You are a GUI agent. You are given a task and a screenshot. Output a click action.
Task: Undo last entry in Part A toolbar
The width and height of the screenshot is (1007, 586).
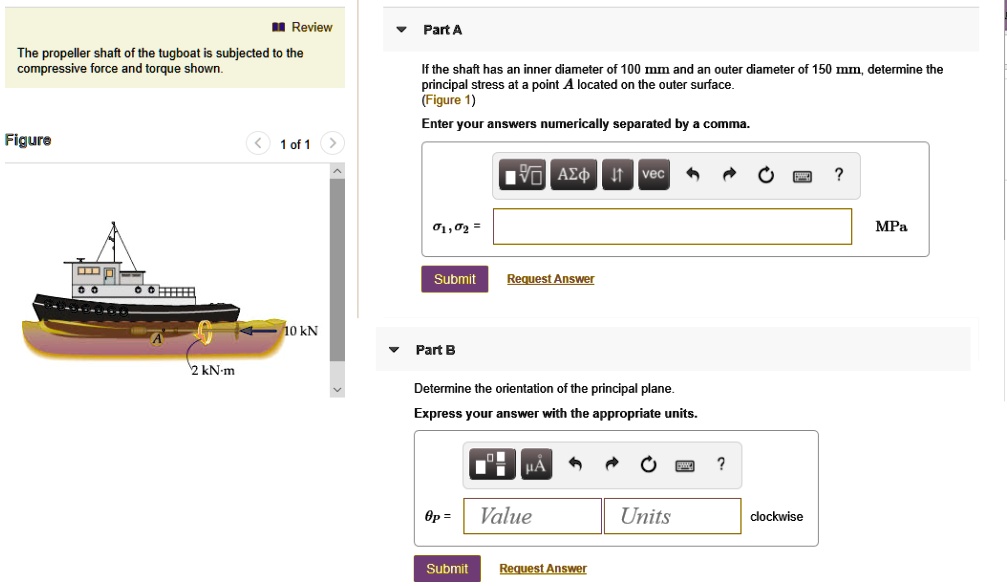(691, 176)
